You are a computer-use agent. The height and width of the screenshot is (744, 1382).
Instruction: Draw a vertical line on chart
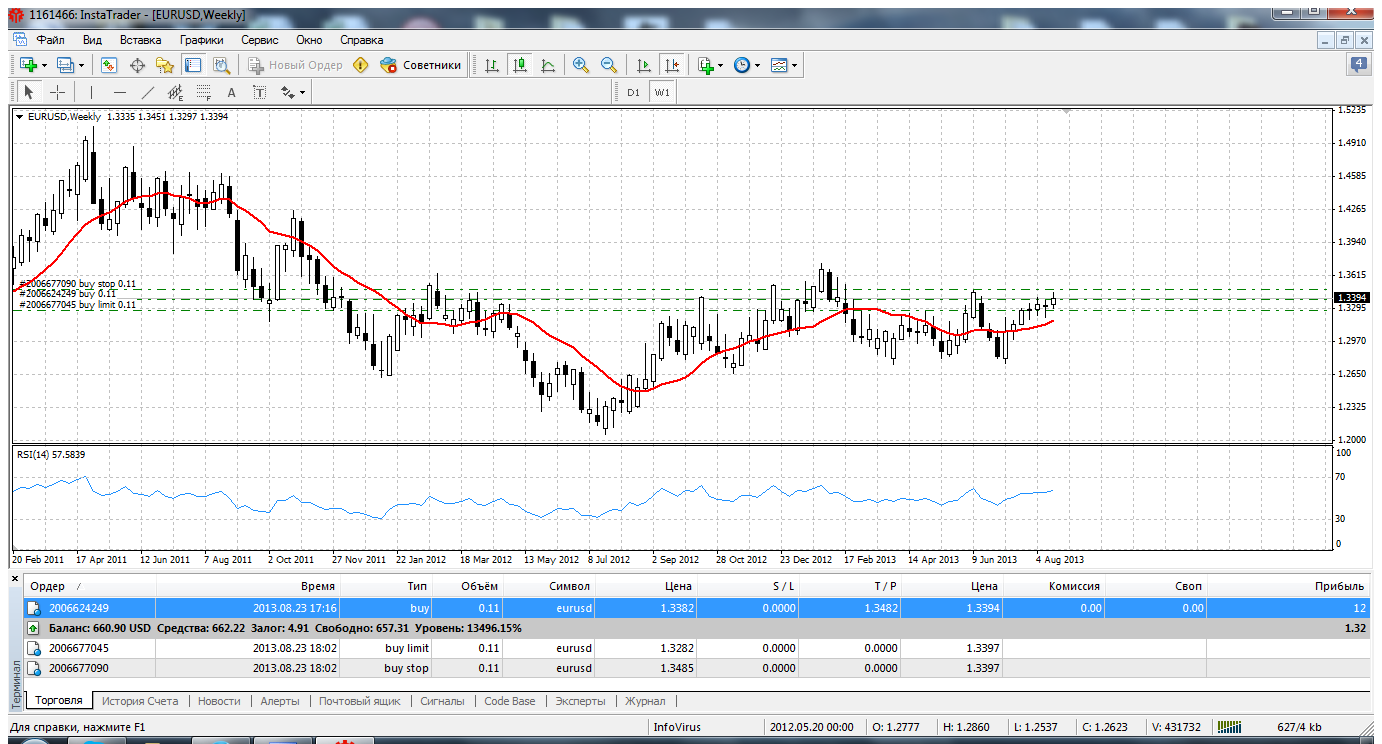click(x=91, y=92)
